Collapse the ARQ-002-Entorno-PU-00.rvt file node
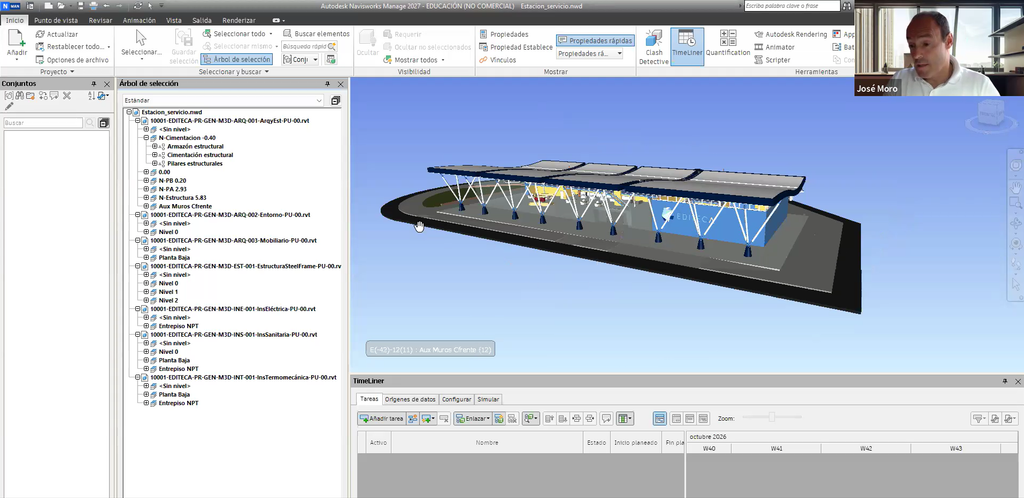Screen dimensions: 1024x498 pyautogui.click(x=138, y=215)
